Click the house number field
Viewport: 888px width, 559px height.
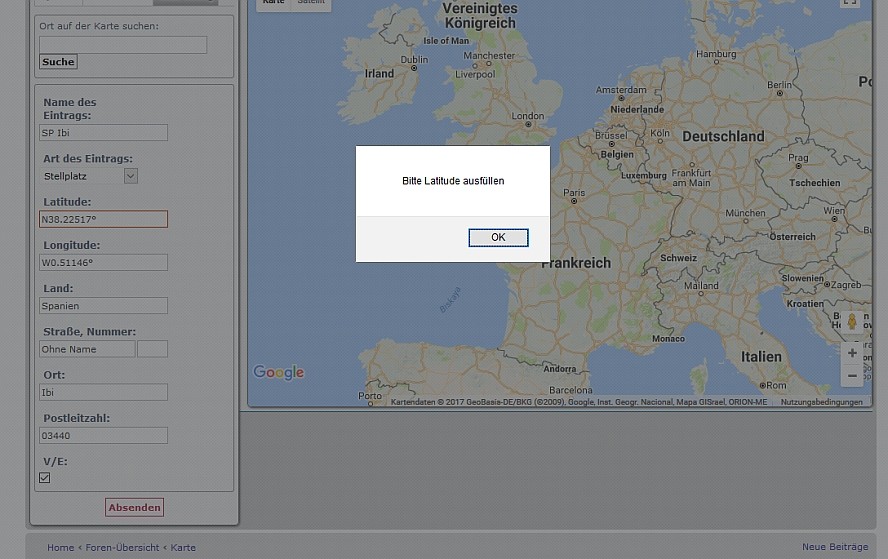click(152, 349)
